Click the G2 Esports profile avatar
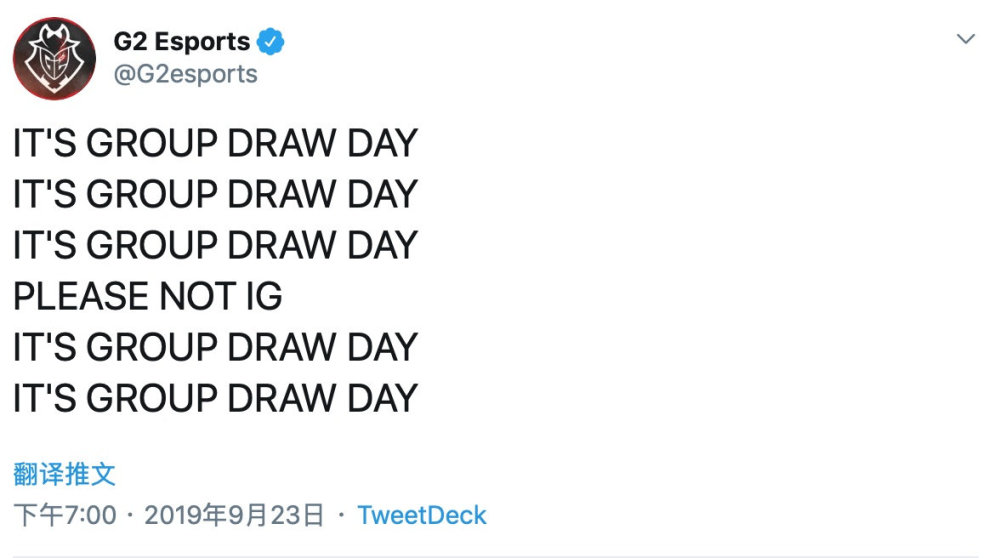The image size is (1000, 558). (x=55, y=58)
